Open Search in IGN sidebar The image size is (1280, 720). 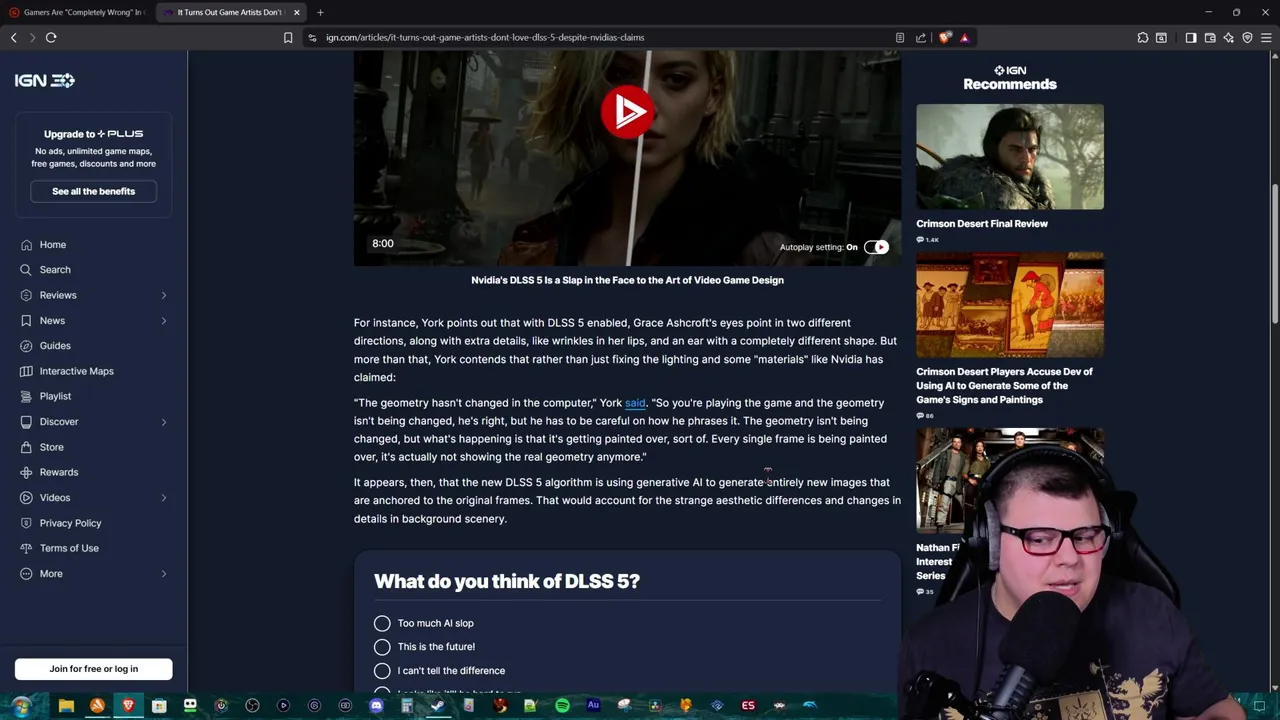(x=55, y=270)
